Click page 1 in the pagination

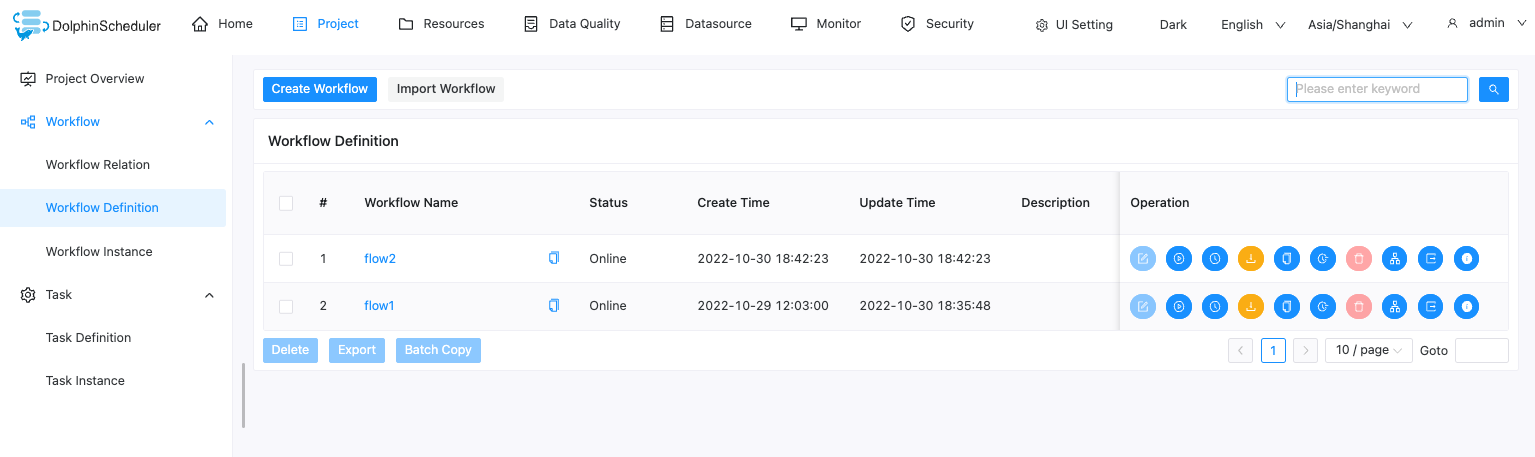[x=1273, y=350]
